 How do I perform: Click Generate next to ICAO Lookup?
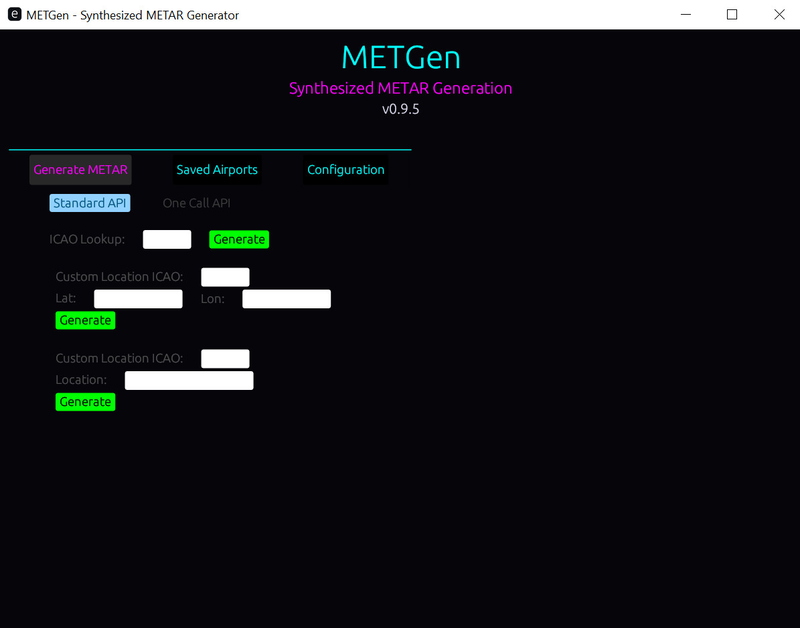tap(237, 239)
